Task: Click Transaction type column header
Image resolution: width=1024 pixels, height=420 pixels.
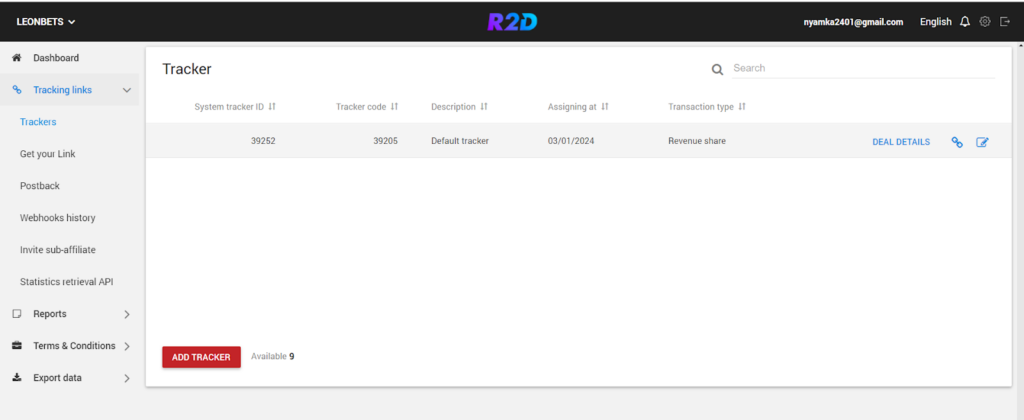Action: click(701, 106)
